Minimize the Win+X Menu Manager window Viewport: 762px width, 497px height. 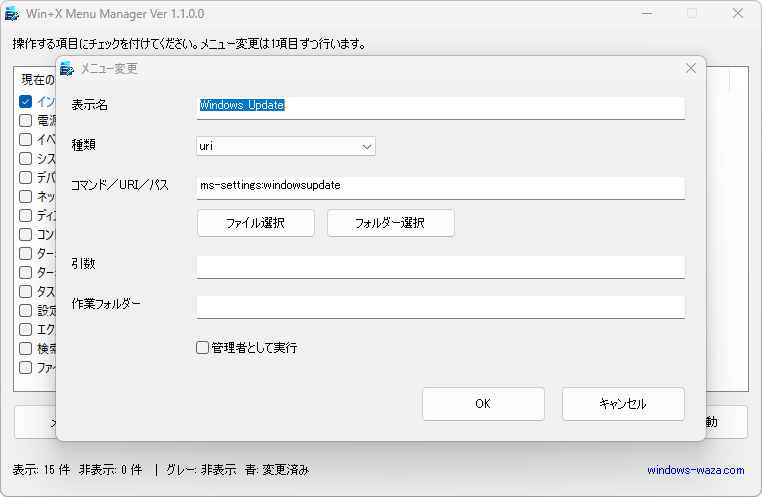click(647, 14)
